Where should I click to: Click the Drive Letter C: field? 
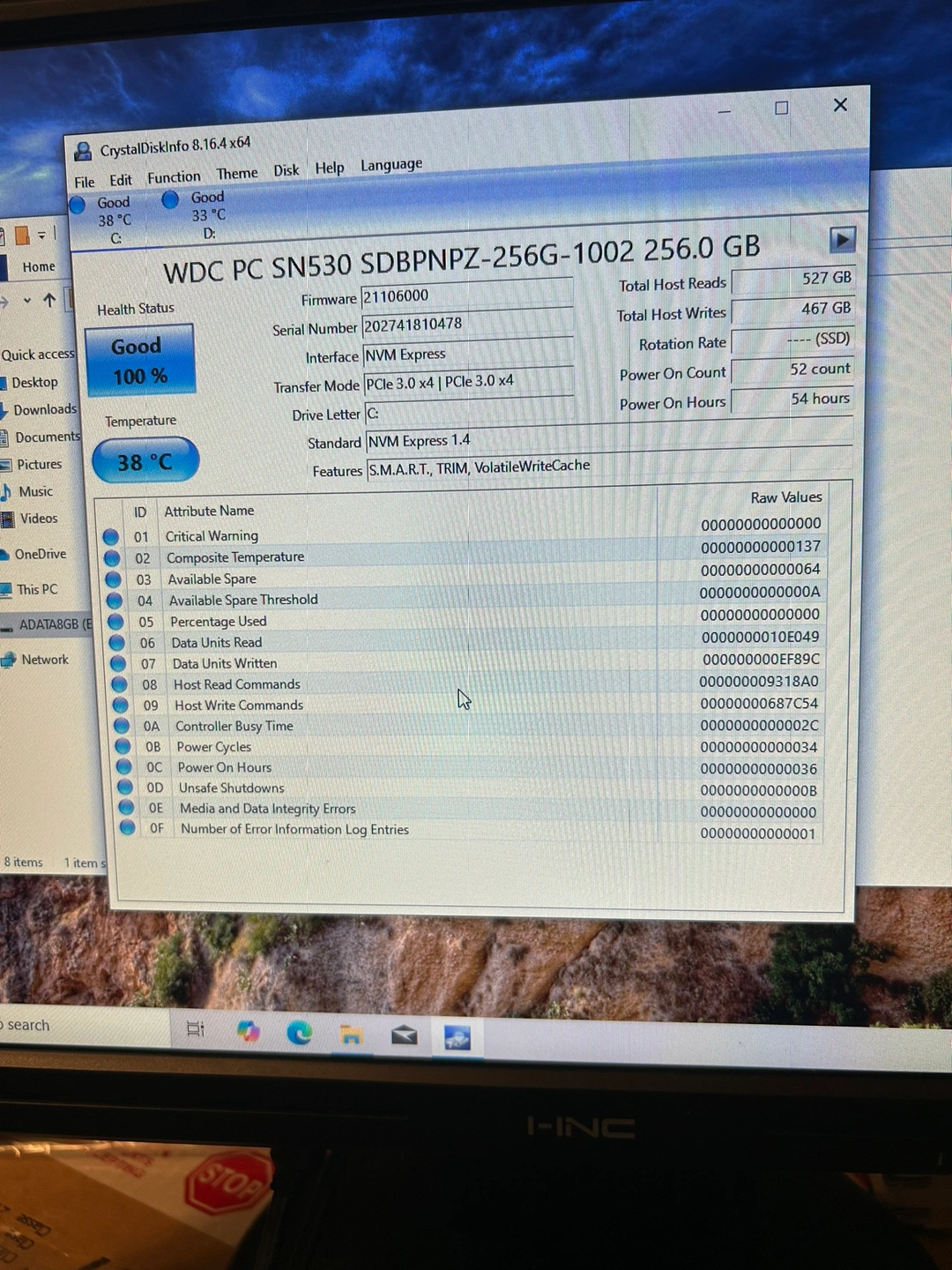point(470,412)
